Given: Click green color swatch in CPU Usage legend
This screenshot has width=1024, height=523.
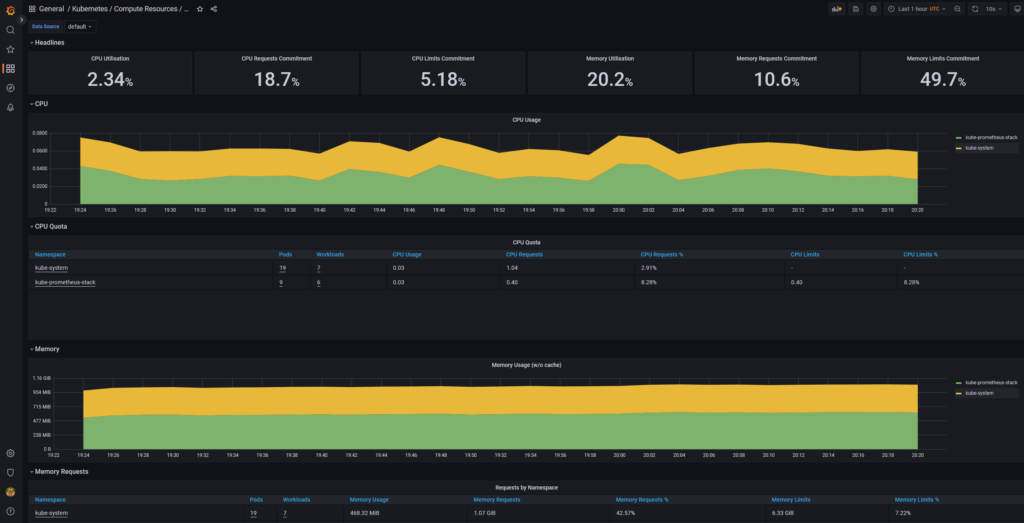Looking at the screenshot, I should click(959, 138).
